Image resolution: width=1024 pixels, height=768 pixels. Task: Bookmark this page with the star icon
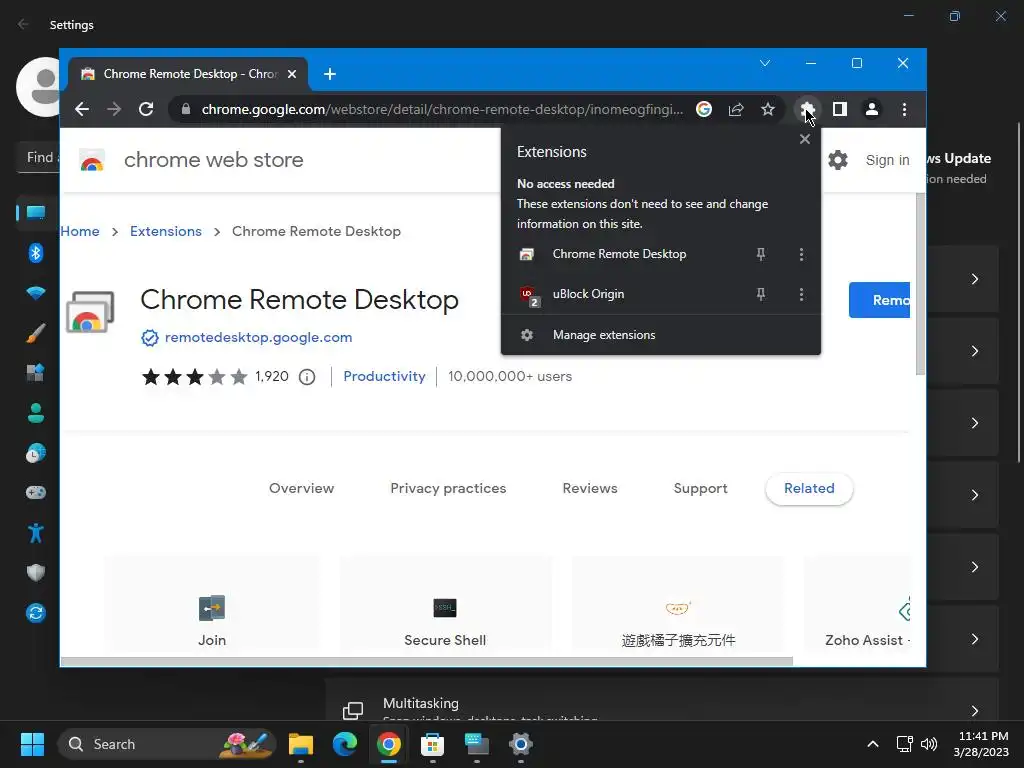pyautogui.click(x=768, y=109)
